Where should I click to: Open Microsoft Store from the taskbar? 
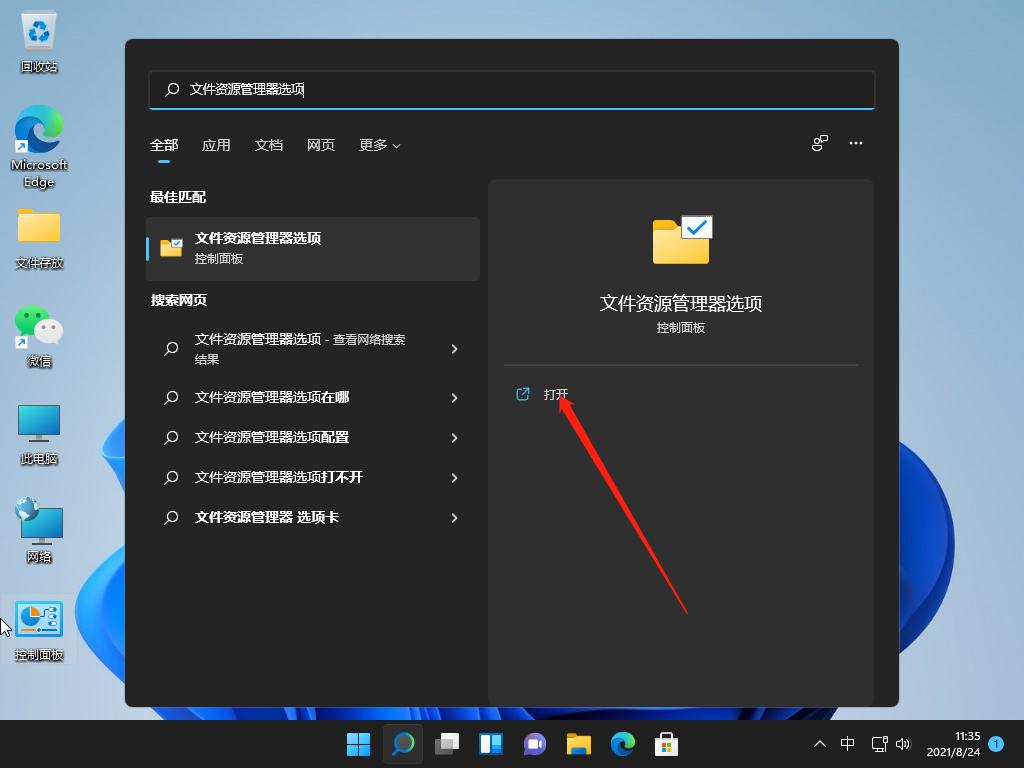(x=665, y=744)
